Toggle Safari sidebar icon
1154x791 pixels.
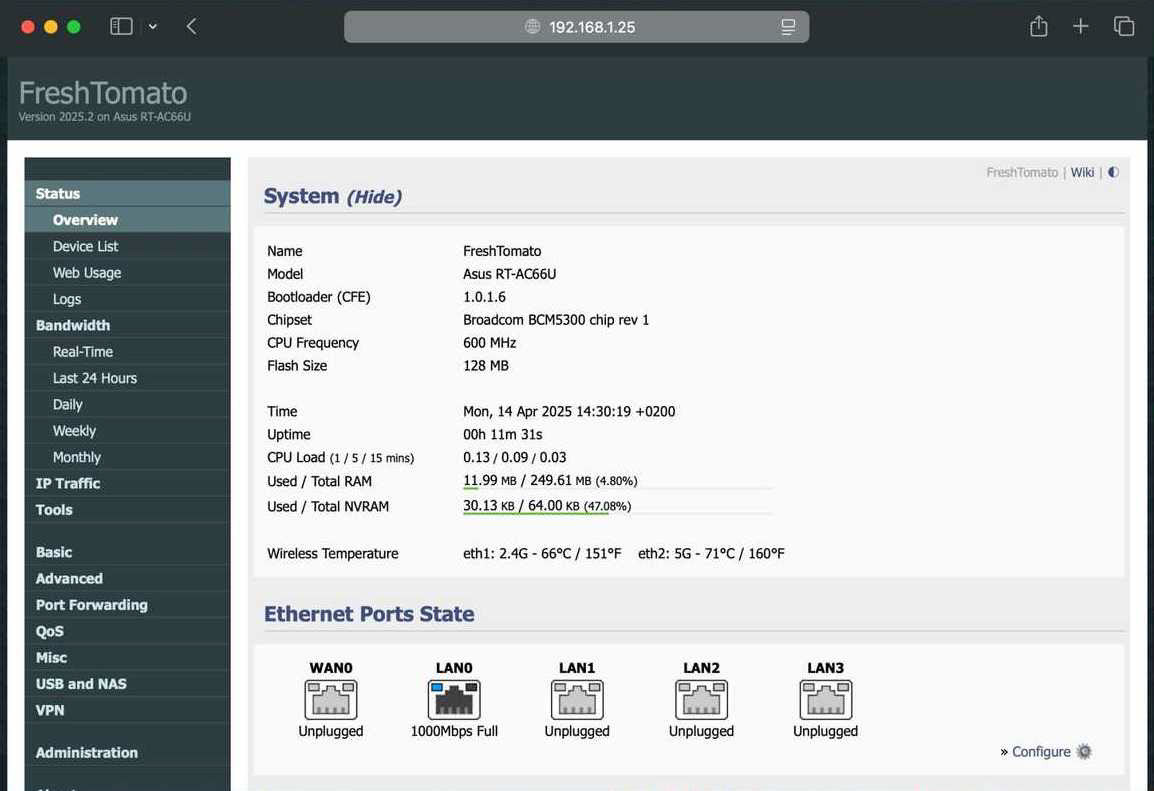point(121,26)
